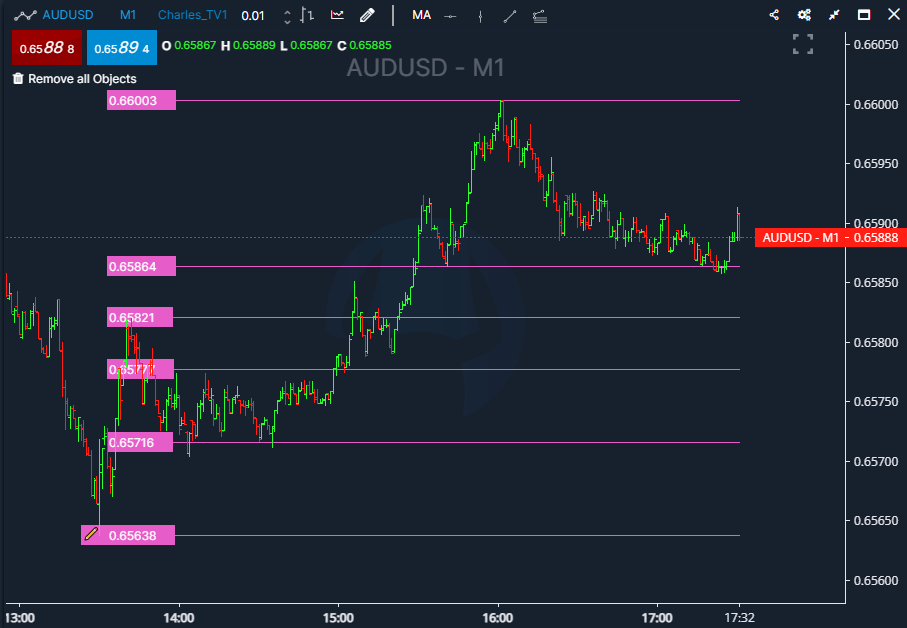
Task: Select the Fibonacci levels tool
Action: click(x=540, y=16)
